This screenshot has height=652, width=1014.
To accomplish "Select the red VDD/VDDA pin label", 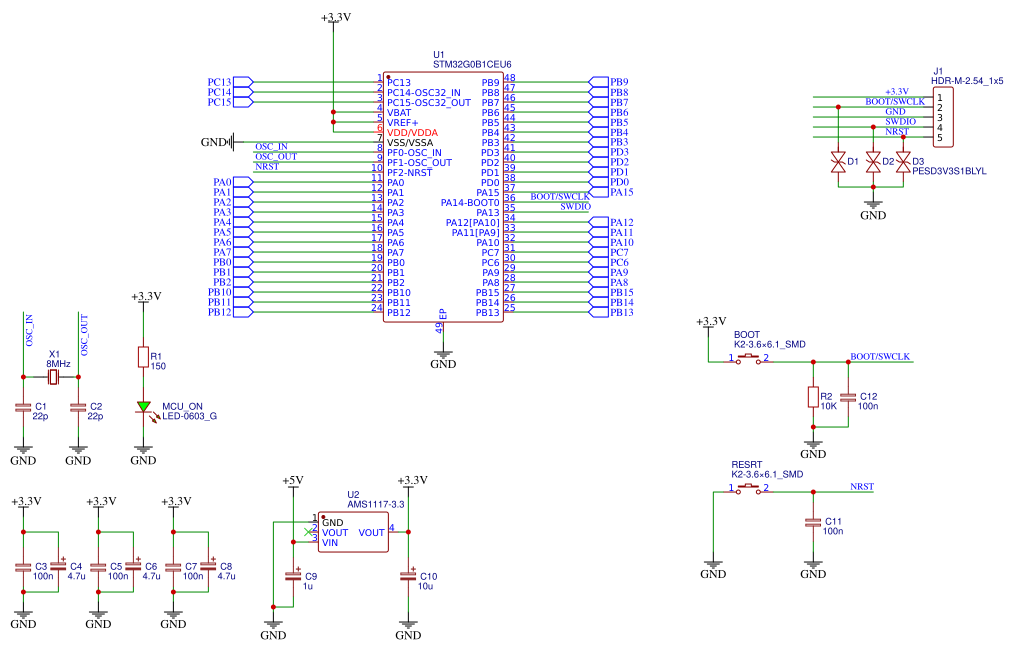I will click(412, 132).
